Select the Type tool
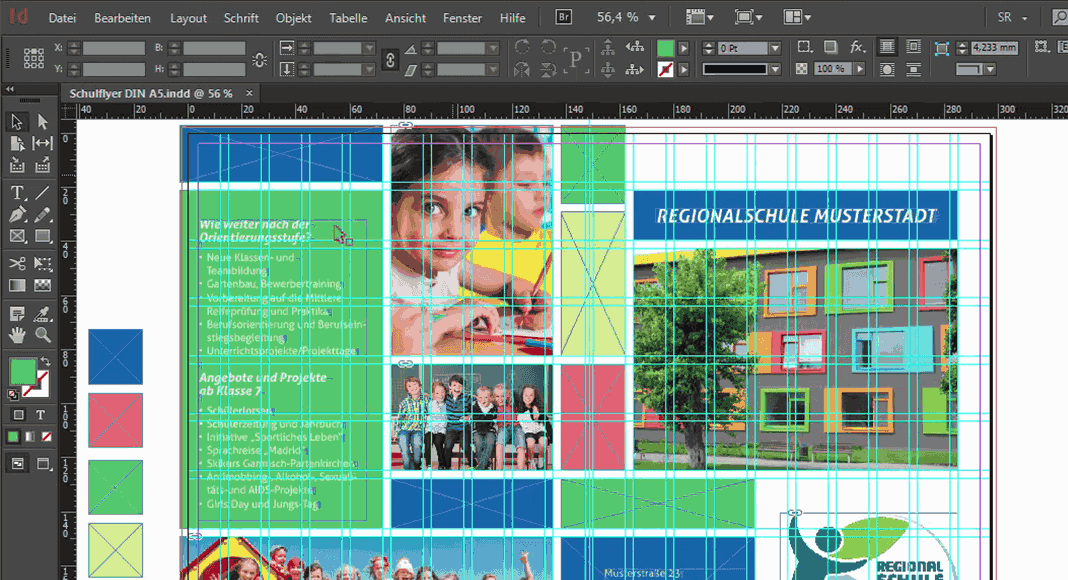The image size is (1068, 580). pos(17,193)
